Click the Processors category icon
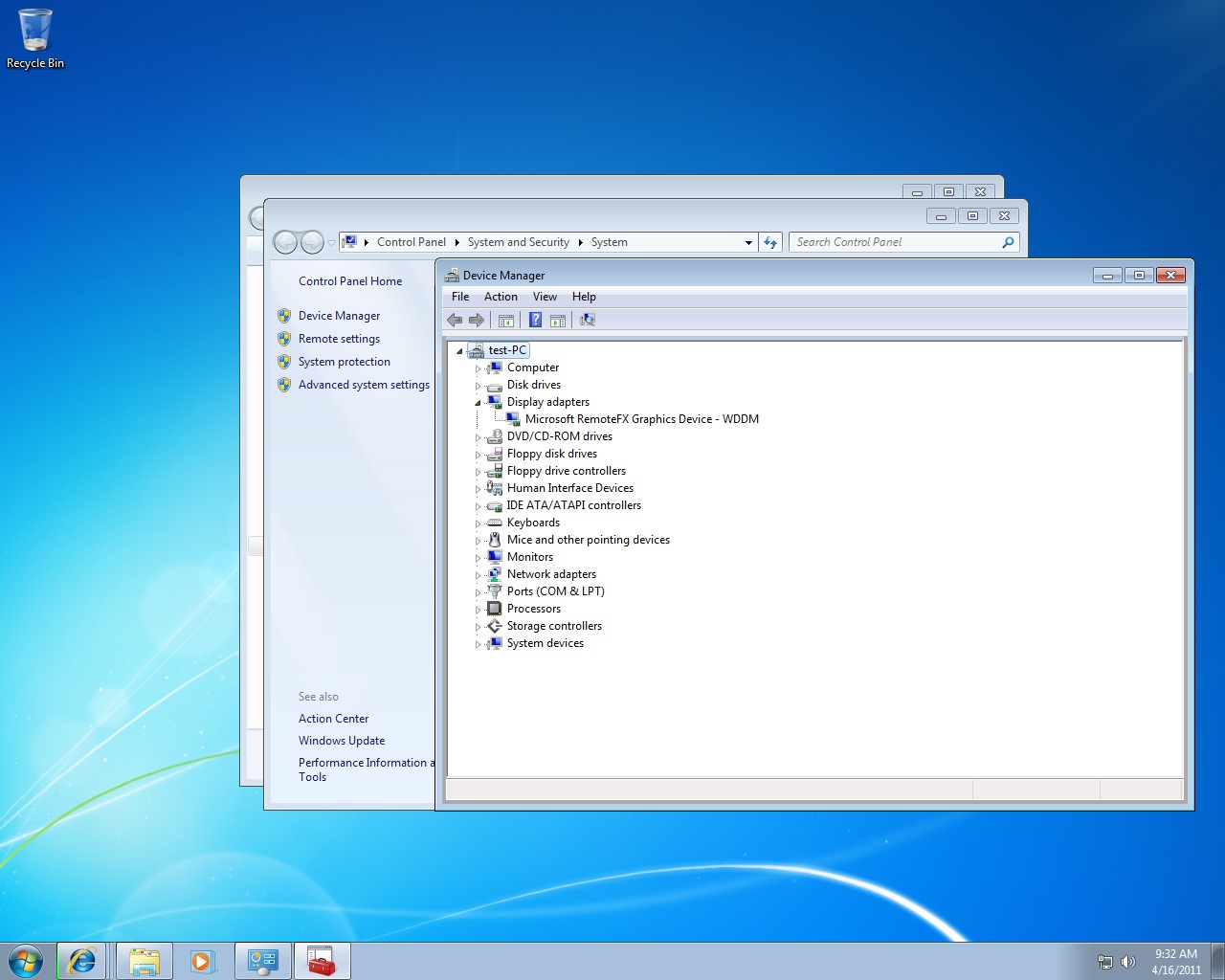Image resolution: width=1225 pixels, height=980 pixels. tap(495, 609)
